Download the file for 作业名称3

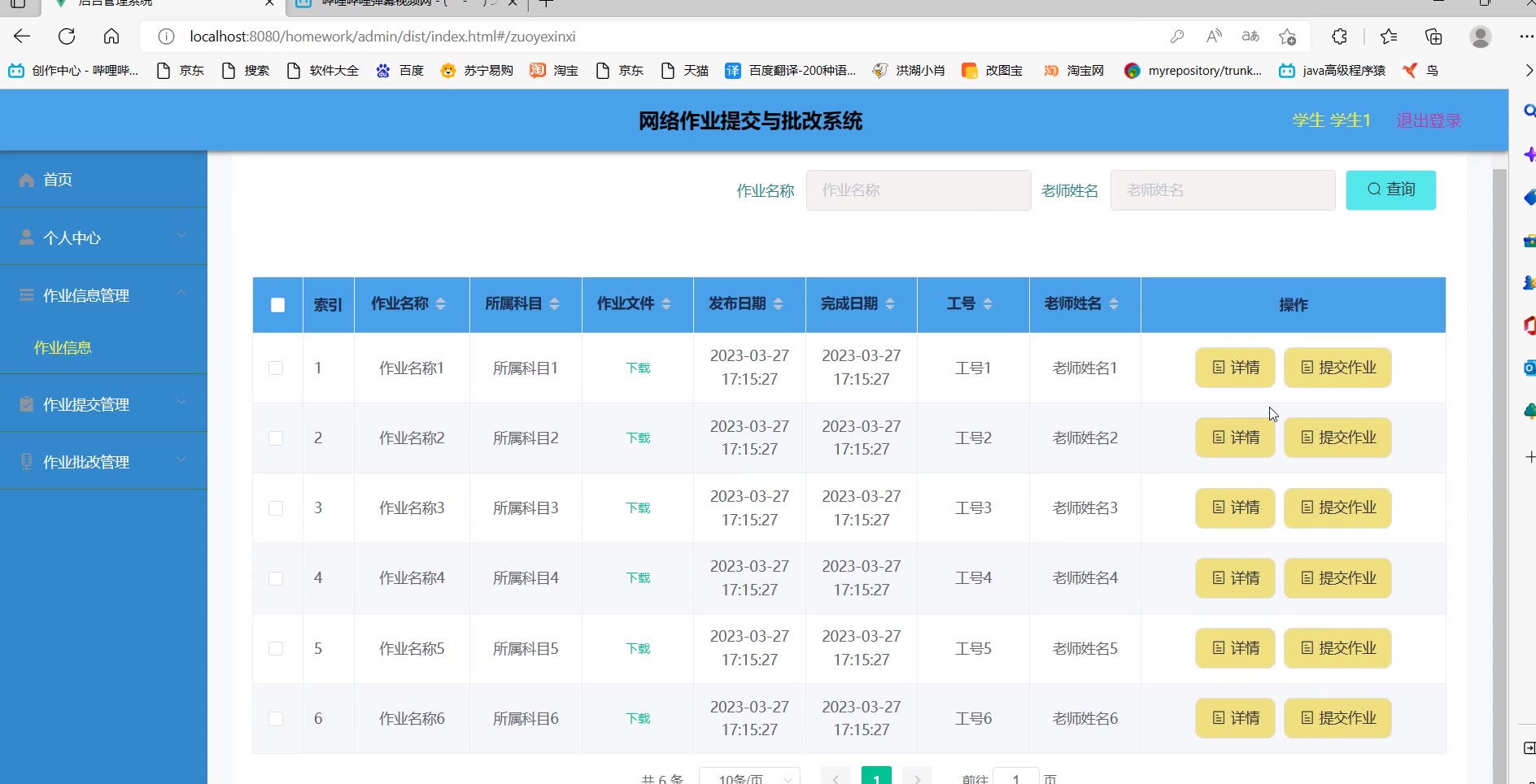(x=638, y=507)
